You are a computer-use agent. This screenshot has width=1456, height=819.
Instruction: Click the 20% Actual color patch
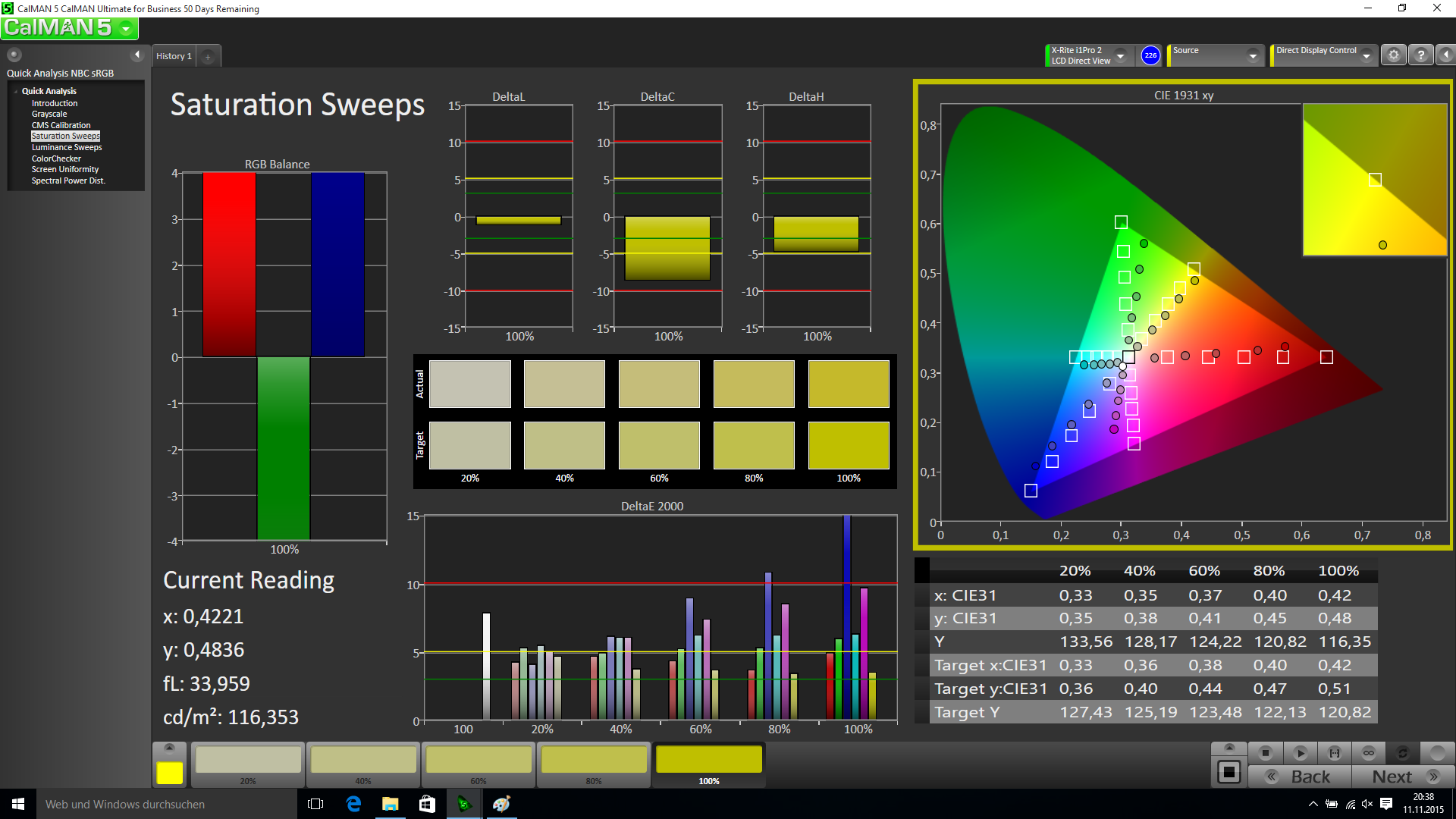coord(470,384)
